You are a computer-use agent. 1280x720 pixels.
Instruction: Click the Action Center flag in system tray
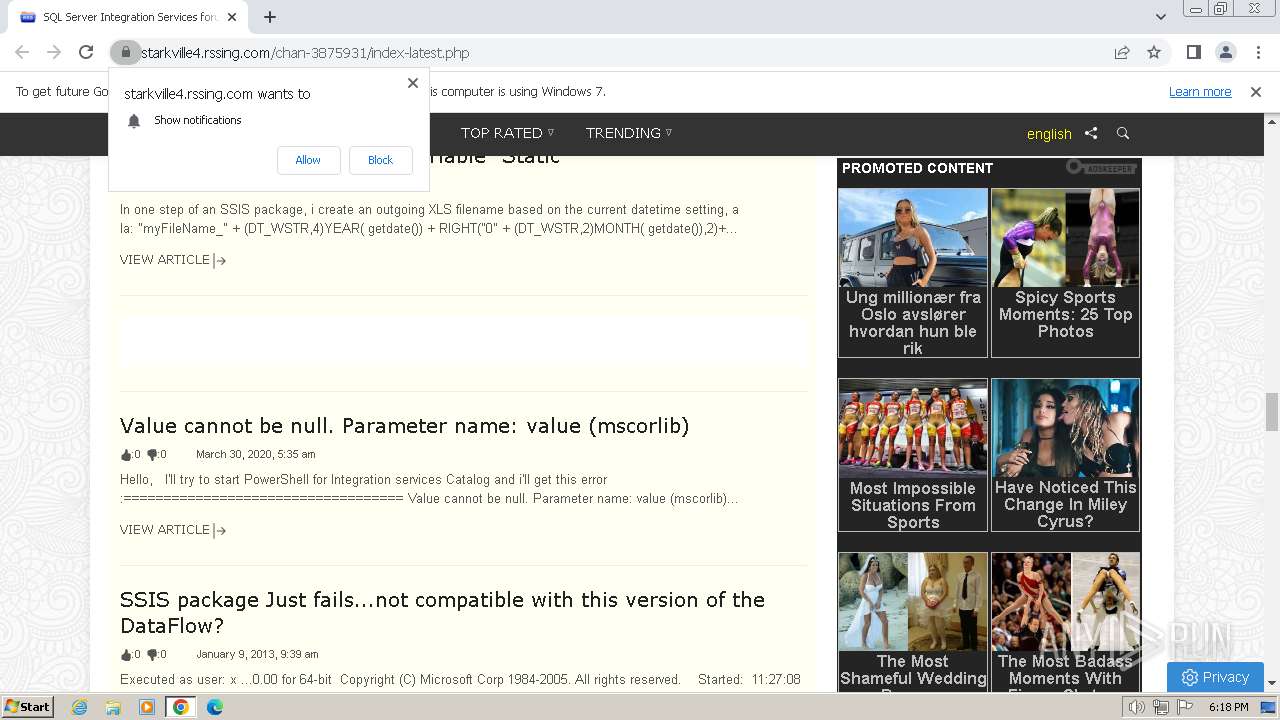(1185, 707)
